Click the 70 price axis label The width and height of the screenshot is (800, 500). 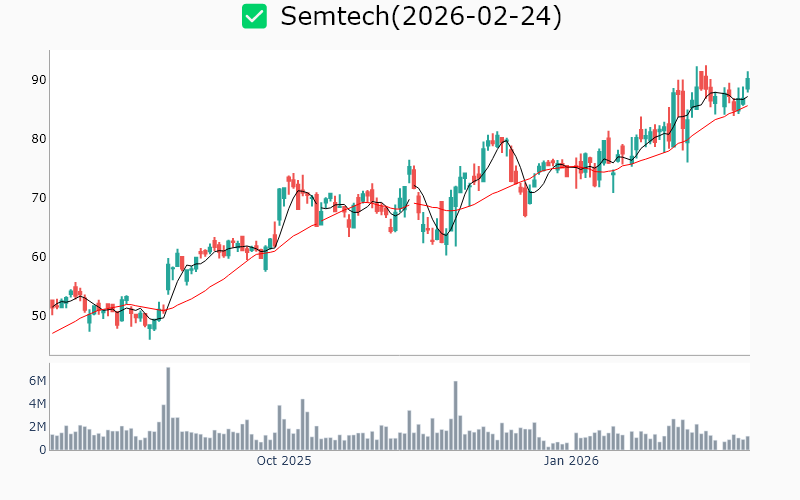pos(38,198)
